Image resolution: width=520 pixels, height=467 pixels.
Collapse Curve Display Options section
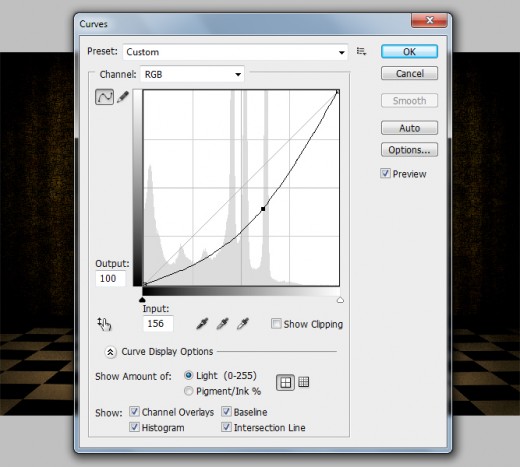click(110, 352)
